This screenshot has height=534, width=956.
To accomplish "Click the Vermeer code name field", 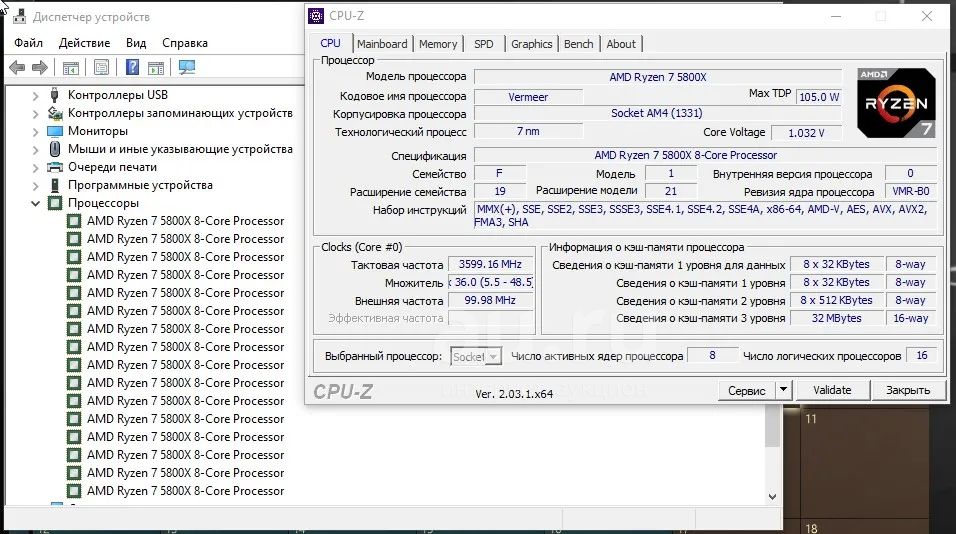I will coord(528,97).
